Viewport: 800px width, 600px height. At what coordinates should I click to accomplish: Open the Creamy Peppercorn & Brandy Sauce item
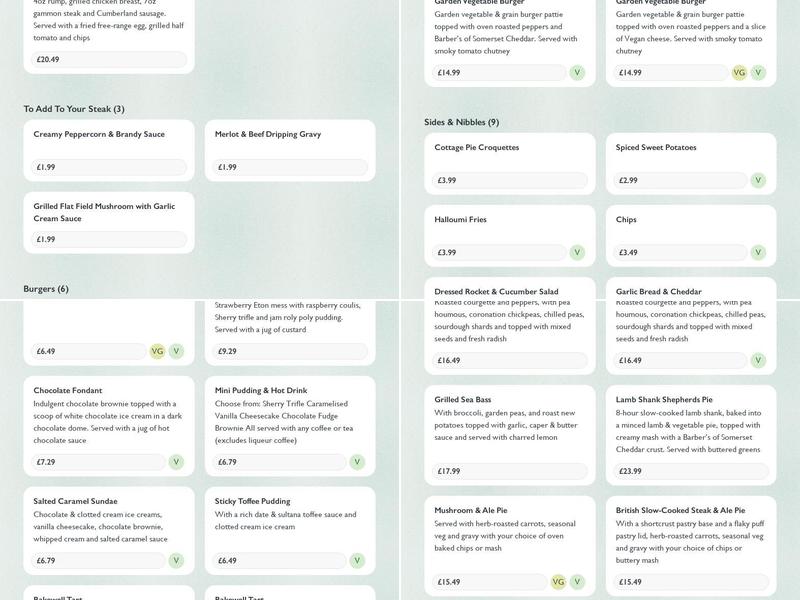pos(99,134)
